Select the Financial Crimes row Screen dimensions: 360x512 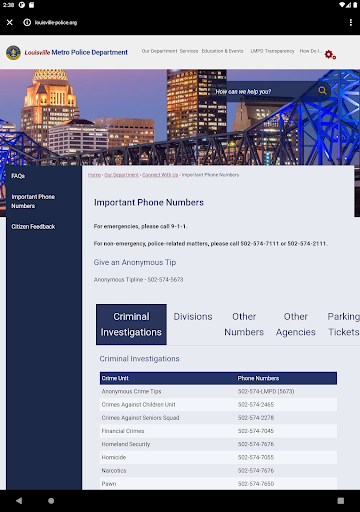pyautogui.click(x=218, y=431)
